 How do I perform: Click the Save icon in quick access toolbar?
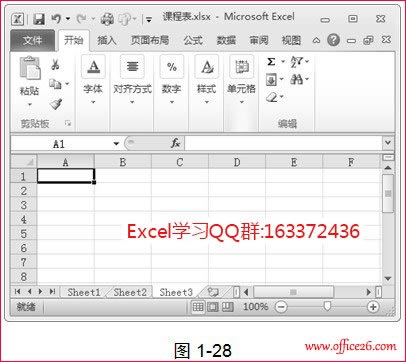coord(39,19)
